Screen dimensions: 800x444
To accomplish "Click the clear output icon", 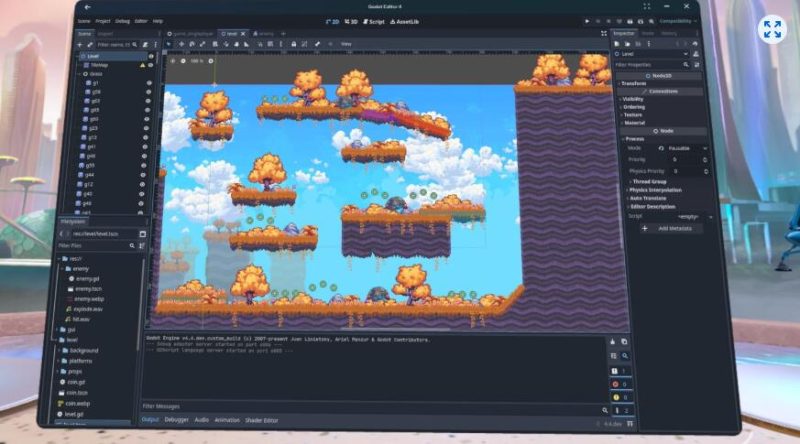I will [x=613, y=342].
